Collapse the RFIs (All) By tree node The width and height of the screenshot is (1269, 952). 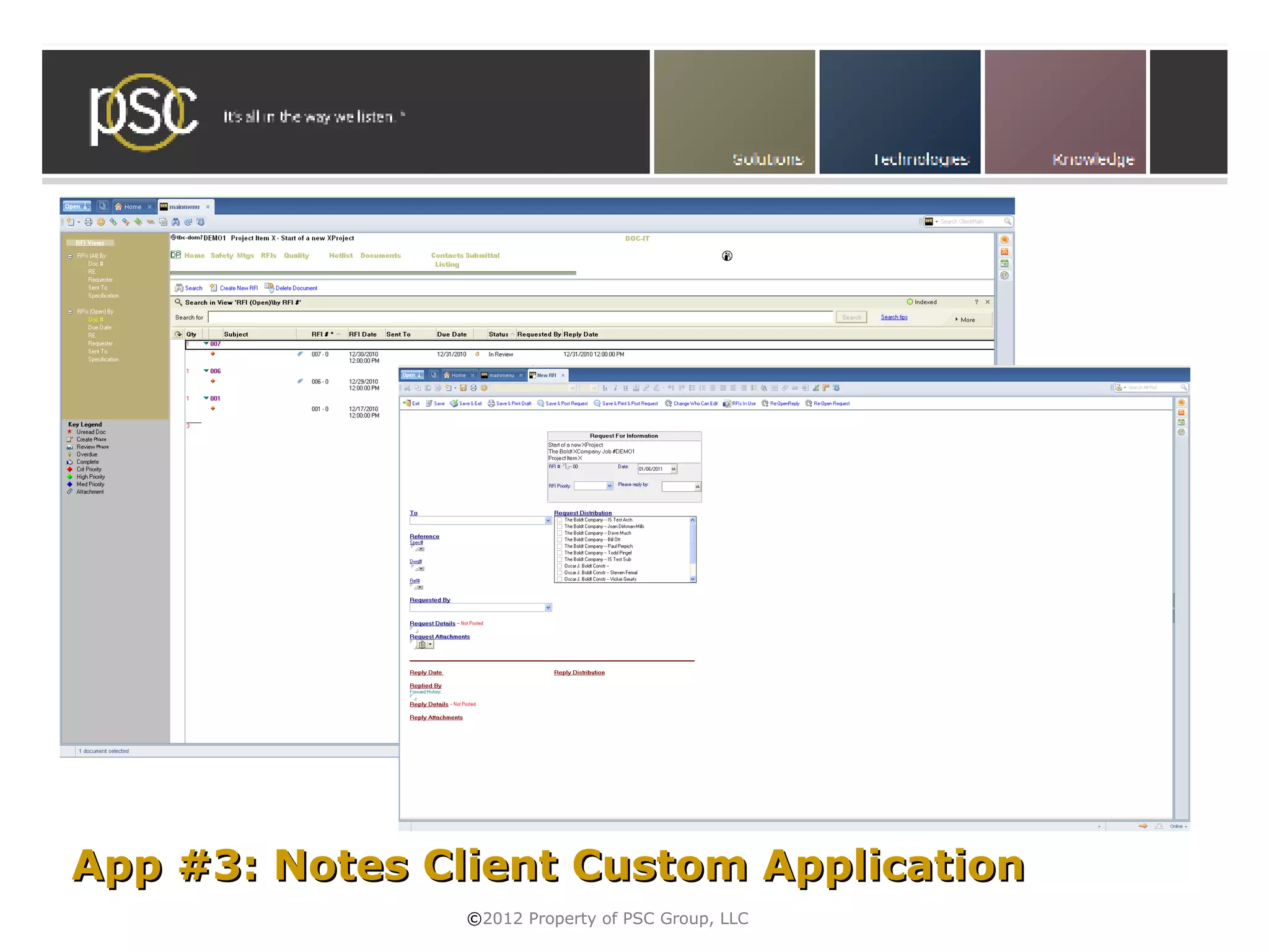70,256
